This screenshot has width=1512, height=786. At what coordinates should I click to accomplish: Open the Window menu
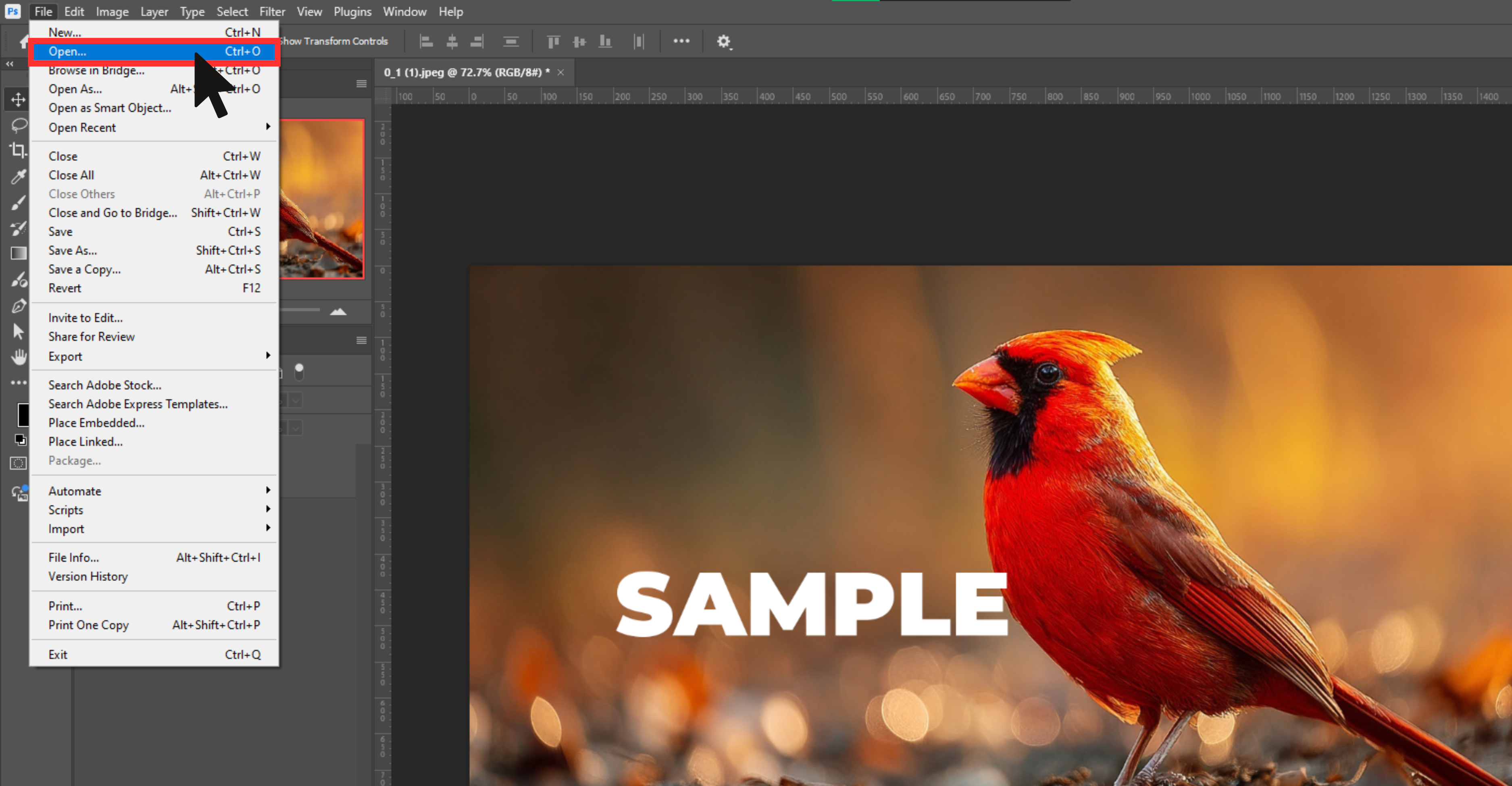click(404, 11)
